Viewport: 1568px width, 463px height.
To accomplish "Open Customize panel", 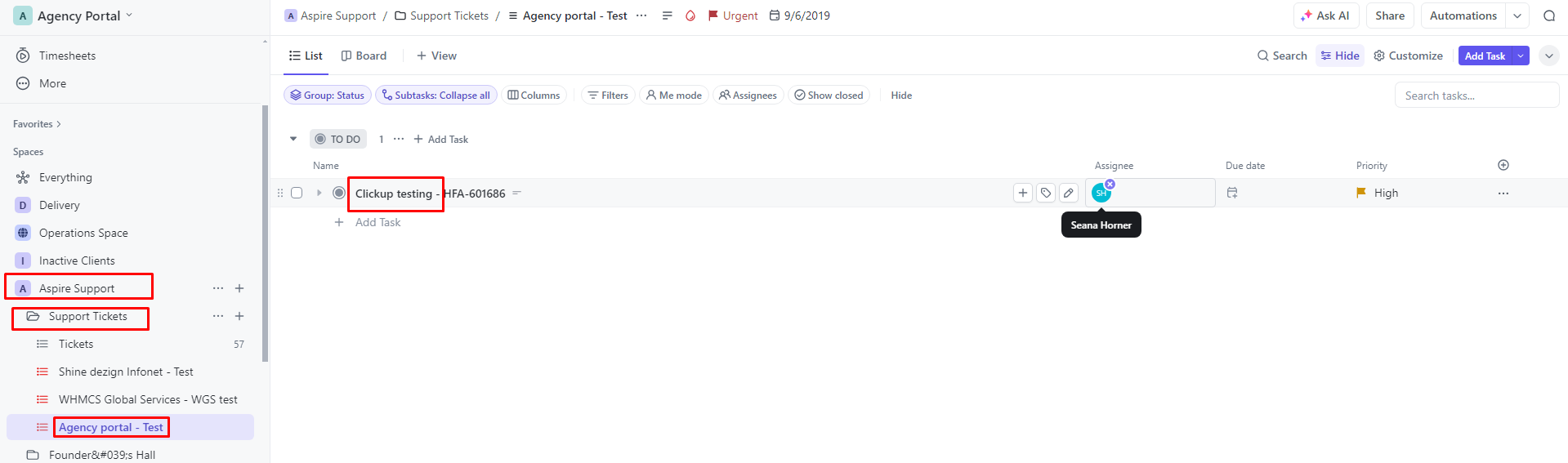I will pyautogui.click(x=1408, y=56).
